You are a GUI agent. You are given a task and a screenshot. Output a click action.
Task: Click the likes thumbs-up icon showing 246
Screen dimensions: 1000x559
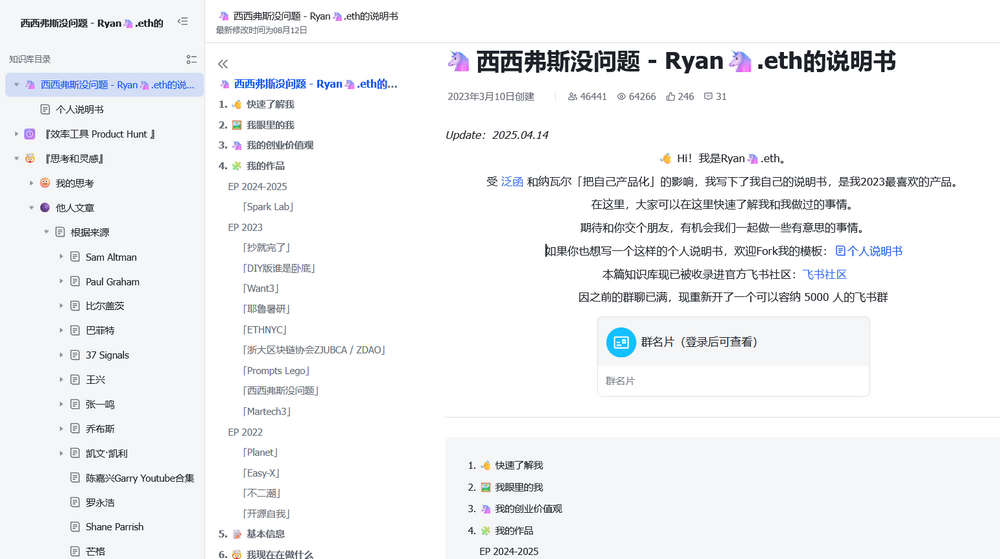pyautogui.click(x=670, y=97)
